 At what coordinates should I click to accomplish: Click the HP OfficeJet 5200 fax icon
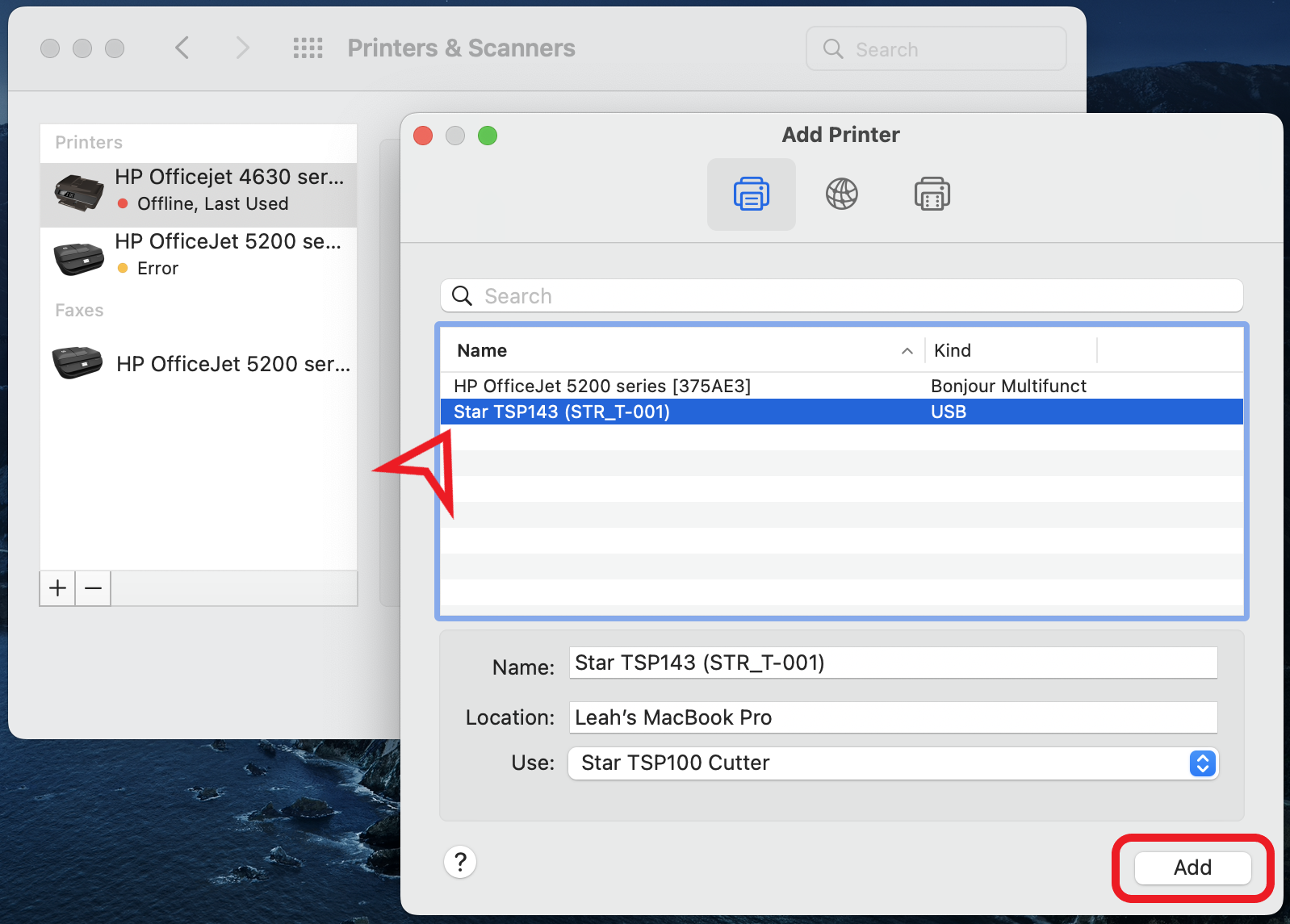point(77,362)
